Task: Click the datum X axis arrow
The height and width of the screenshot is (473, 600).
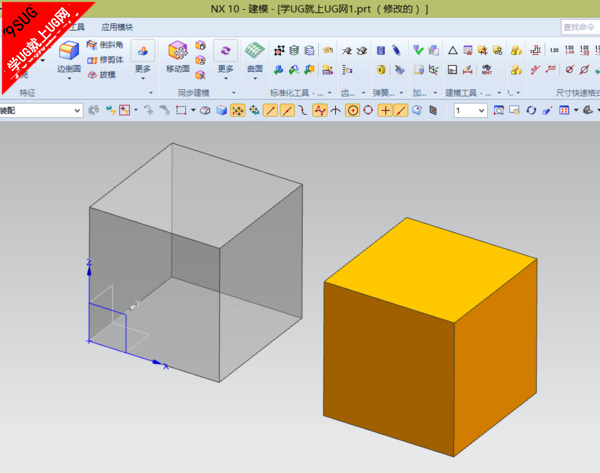Action: pyautogui.click(x=157, y=362)
